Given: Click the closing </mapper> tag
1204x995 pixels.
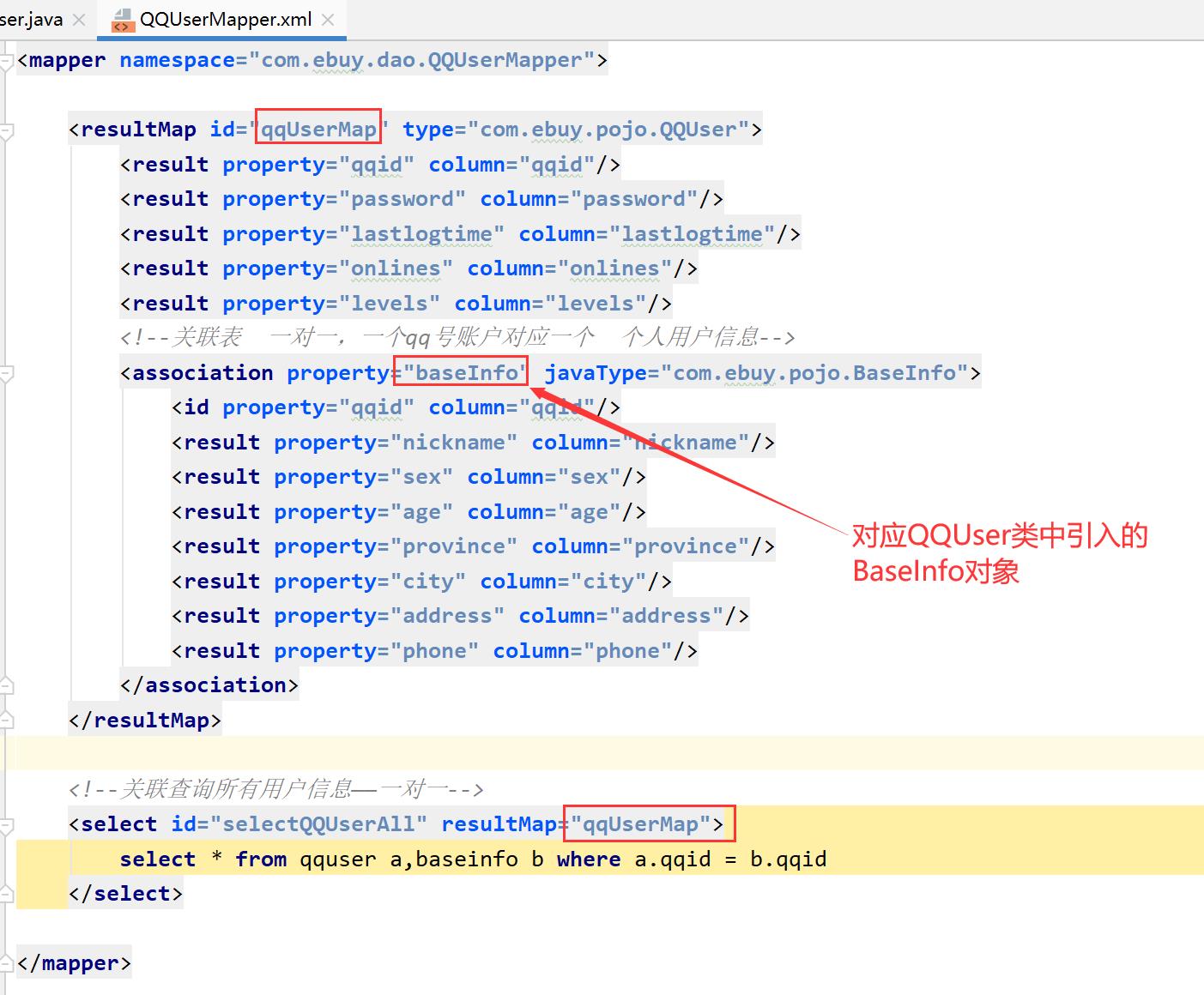Looking at the screenshot, I should pos(74,963).
